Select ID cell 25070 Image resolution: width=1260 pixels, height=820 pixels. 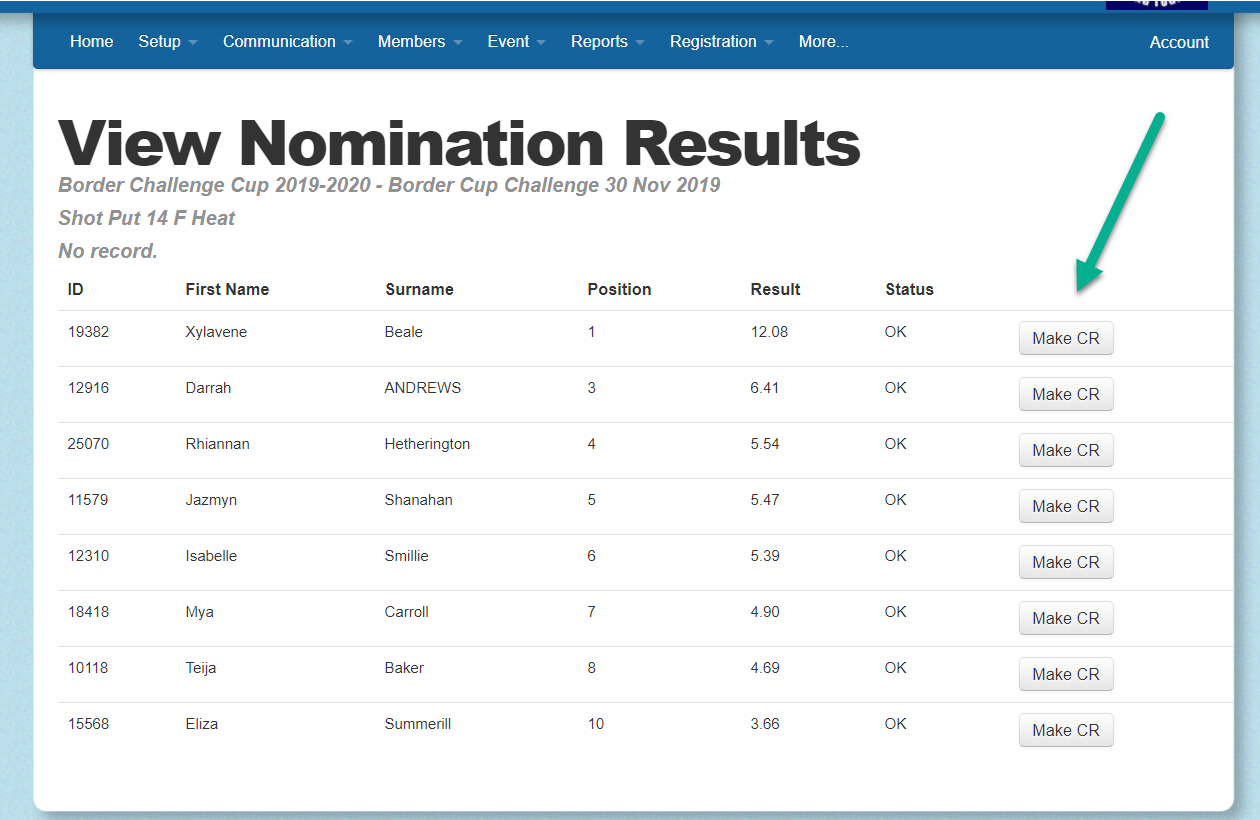(88, 444)
